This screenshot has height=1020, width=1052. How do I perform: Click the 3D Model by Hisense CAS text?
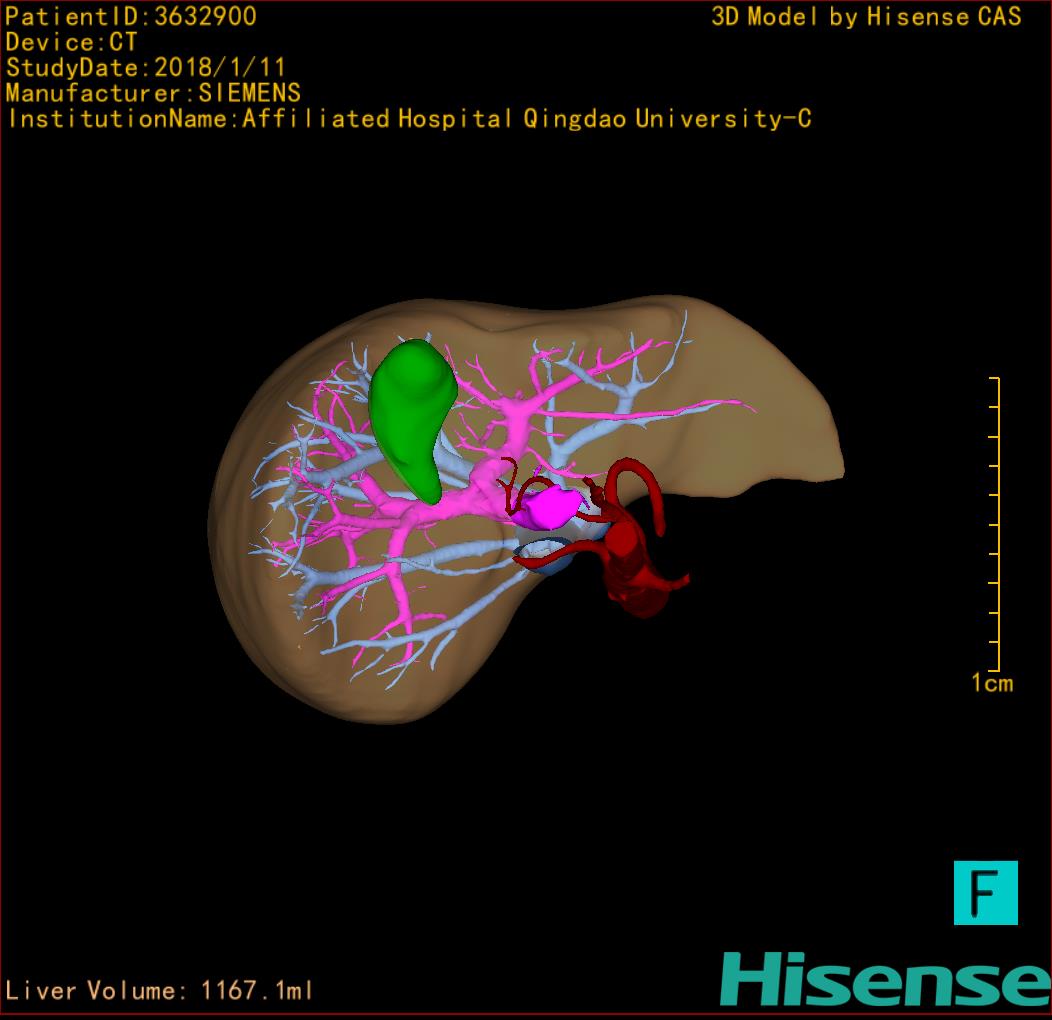point(866,17)
